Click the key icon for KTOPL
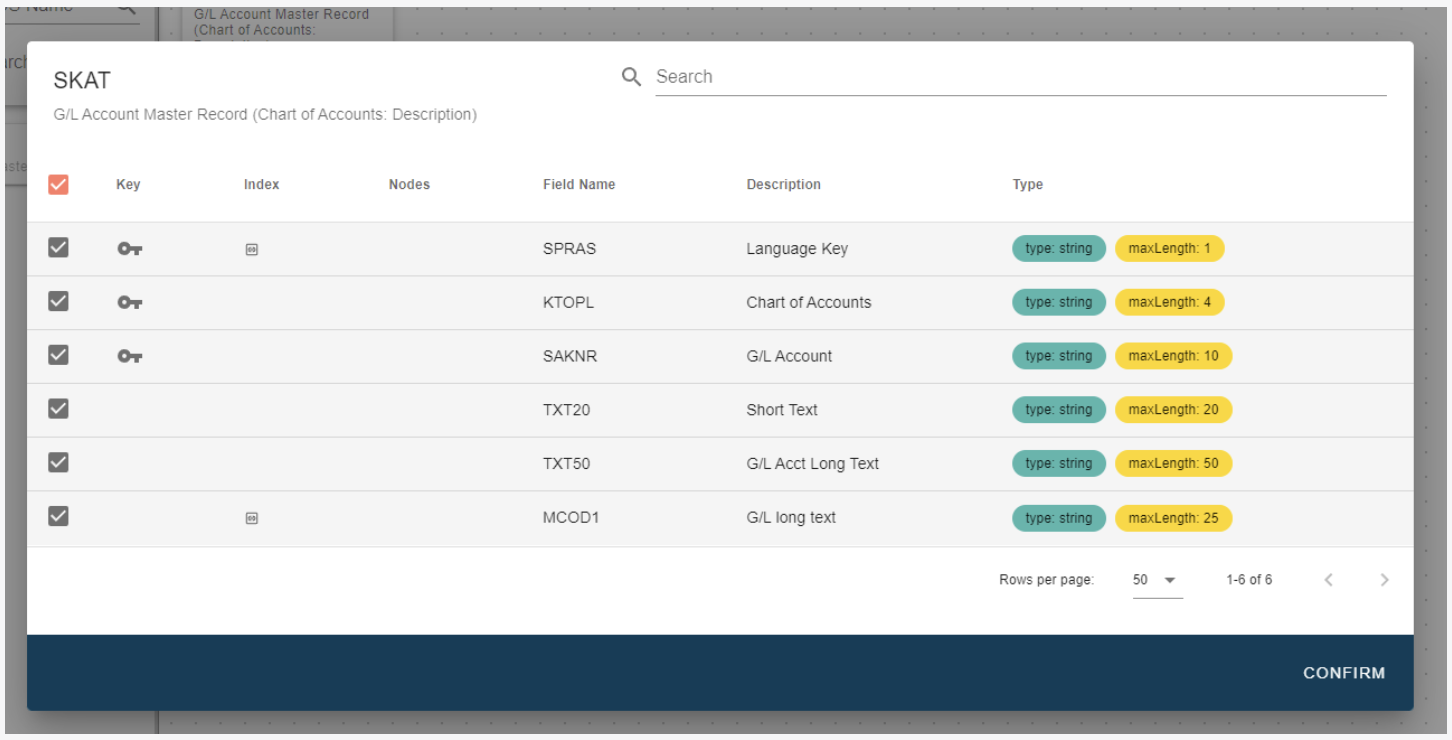The width and height of the screenshot is (1452, 740). (x=129, y=302)
